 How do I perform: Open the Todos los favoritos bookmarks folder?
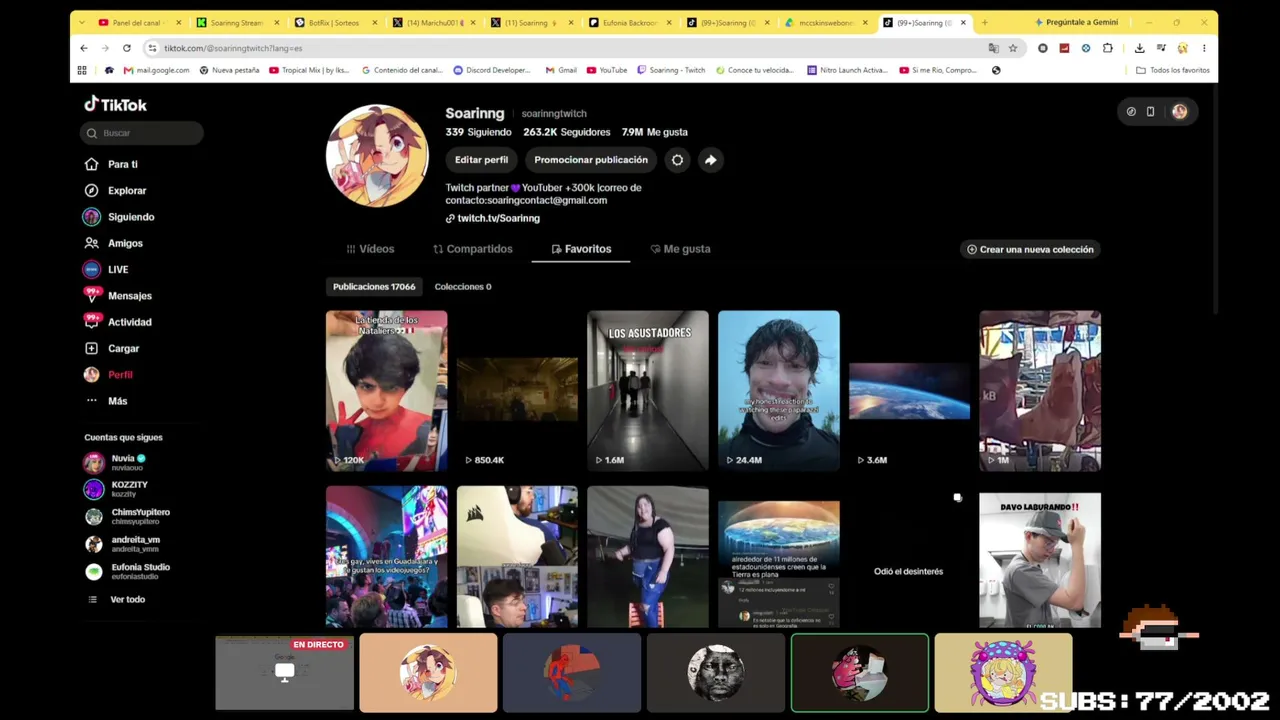pyautogui.click(x=1173, y=70)
